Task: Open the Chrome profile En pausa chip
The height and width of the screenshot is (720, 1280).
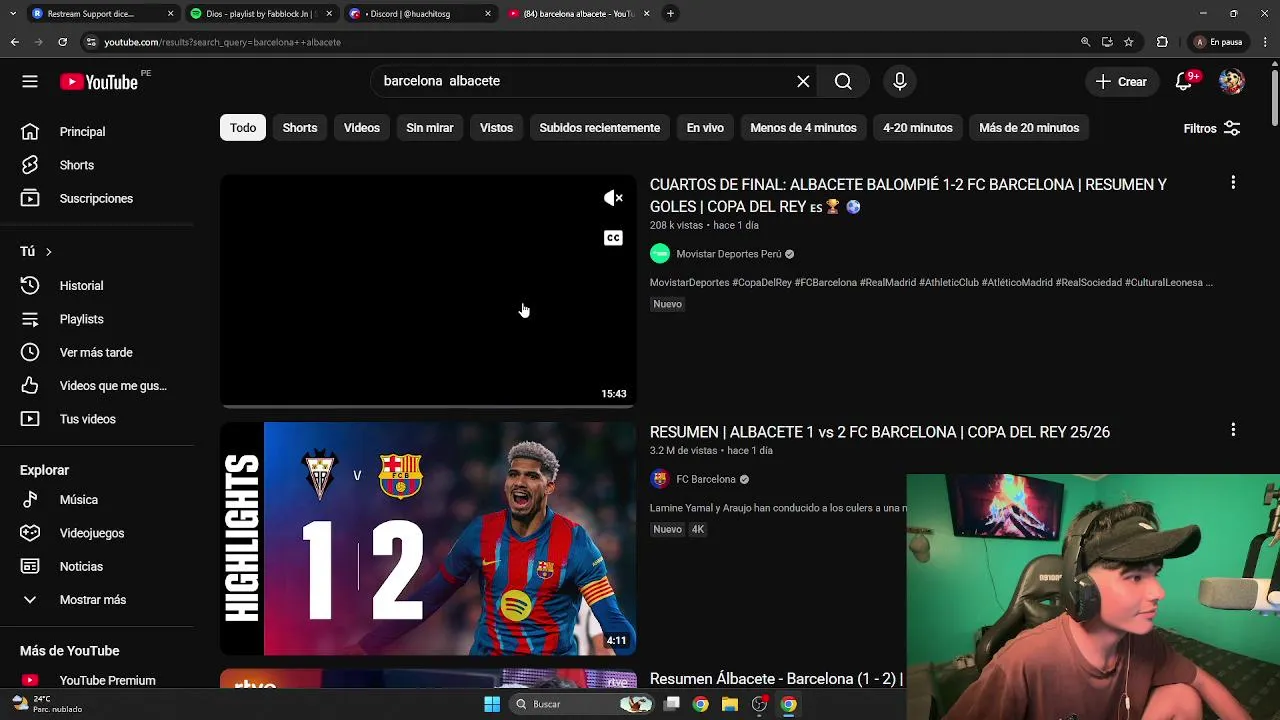Action: click(x=1219, y=42)
